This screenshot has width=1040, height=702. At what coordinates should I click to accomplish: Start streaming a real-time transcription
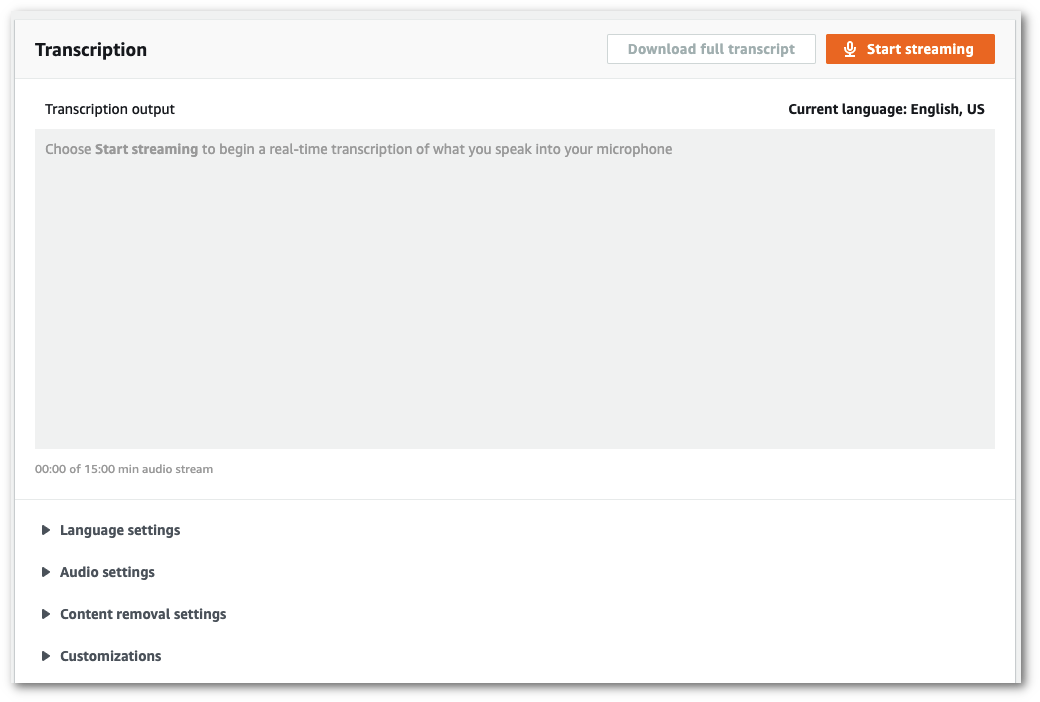pos(910,48)
